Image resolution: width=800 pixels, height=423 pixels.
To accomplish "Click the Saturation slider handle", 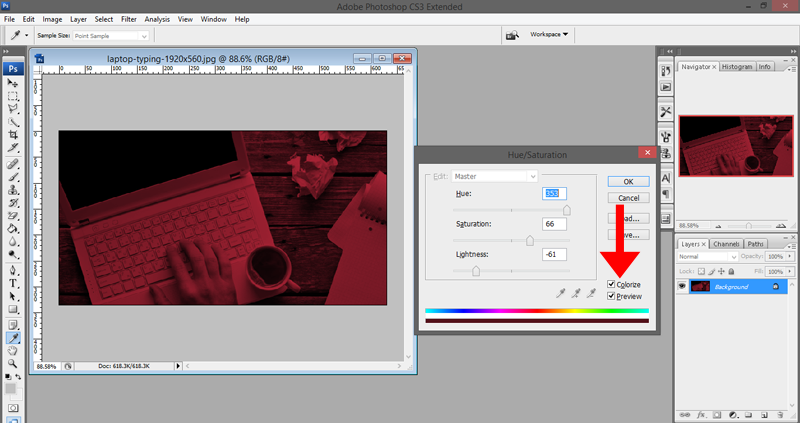I will tap(530, 240).
